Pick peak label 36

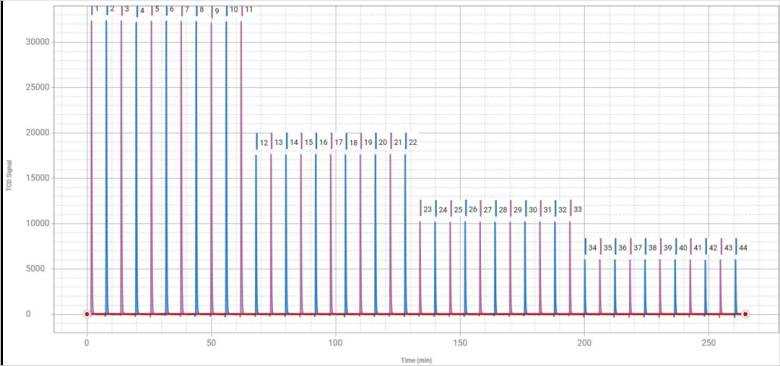pyautogui.click(x=622, y=248)
